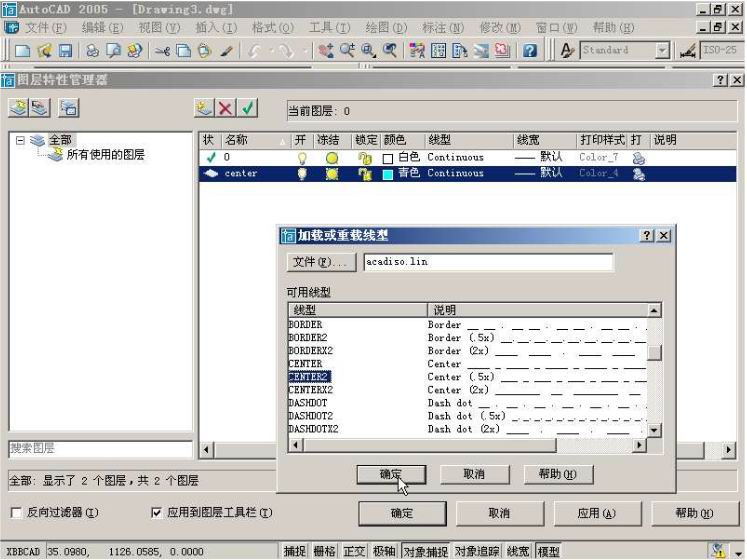
Task: Toggle the lock icon of center layer
Action: tap(365, 174)
